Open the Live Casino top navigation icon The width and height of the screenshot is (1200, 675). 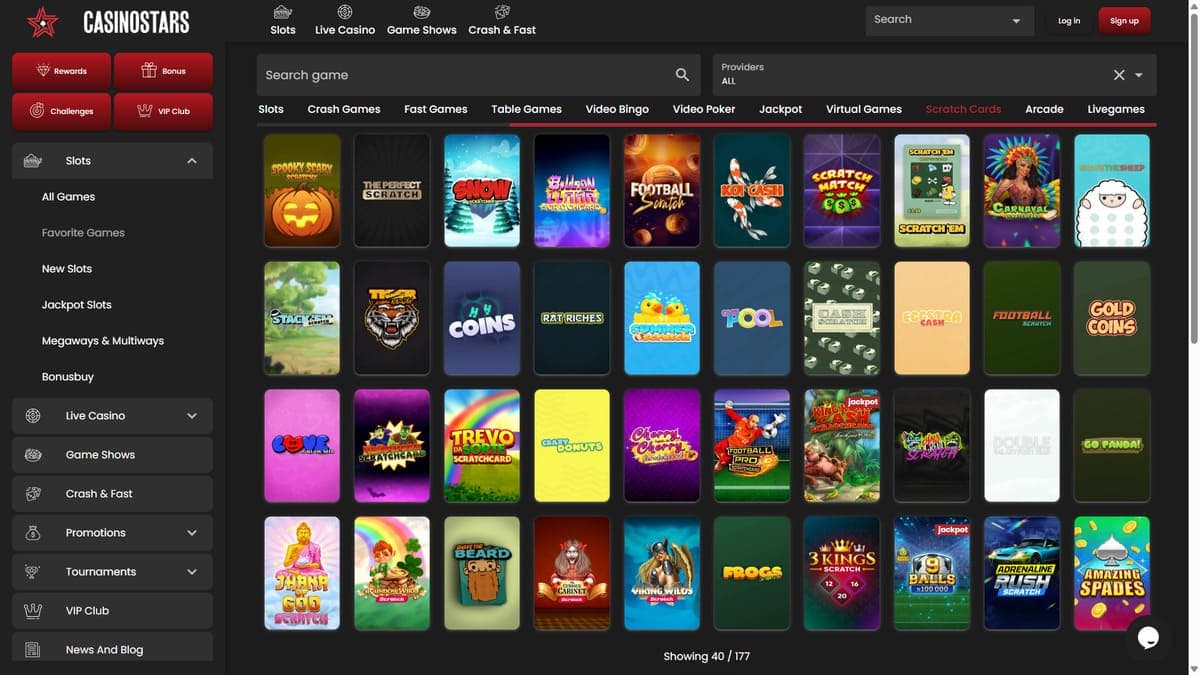pos(345,12)
